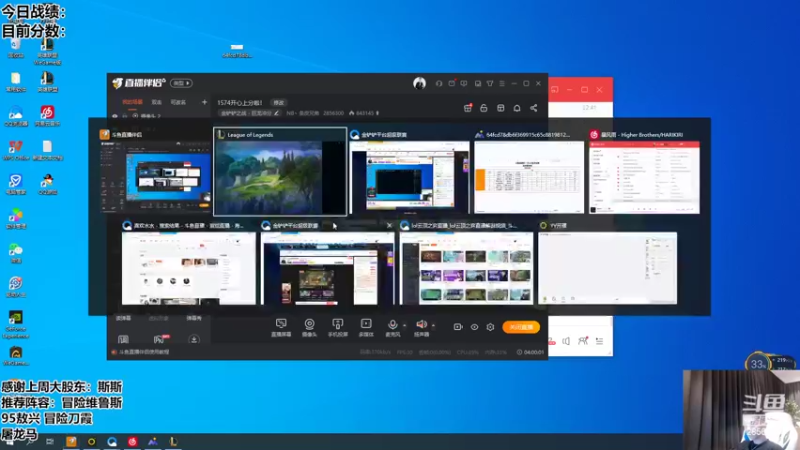Open the gift box icon with red dot
This screenshot has height=450, width=800.
pyautogui.click(x=467, y=108)
